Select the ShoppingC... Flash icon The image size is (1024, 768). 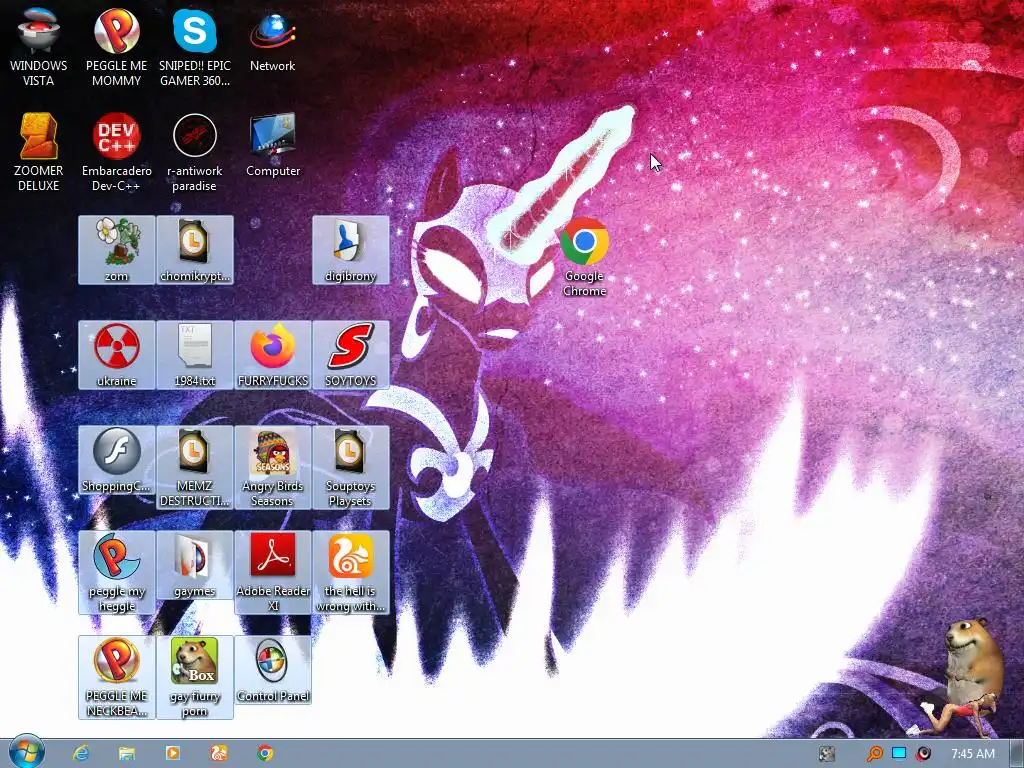tap(116, 460)
